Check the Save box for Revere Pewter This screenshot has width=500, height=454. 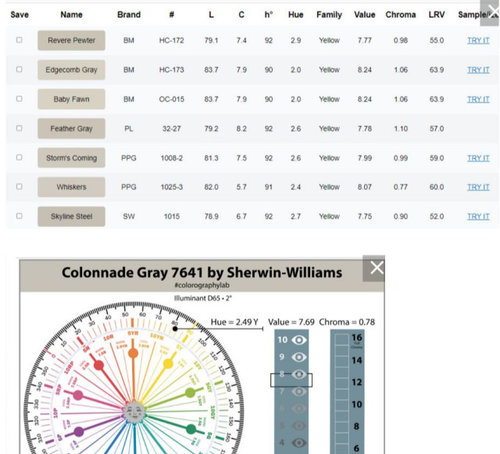coord(19,40)
